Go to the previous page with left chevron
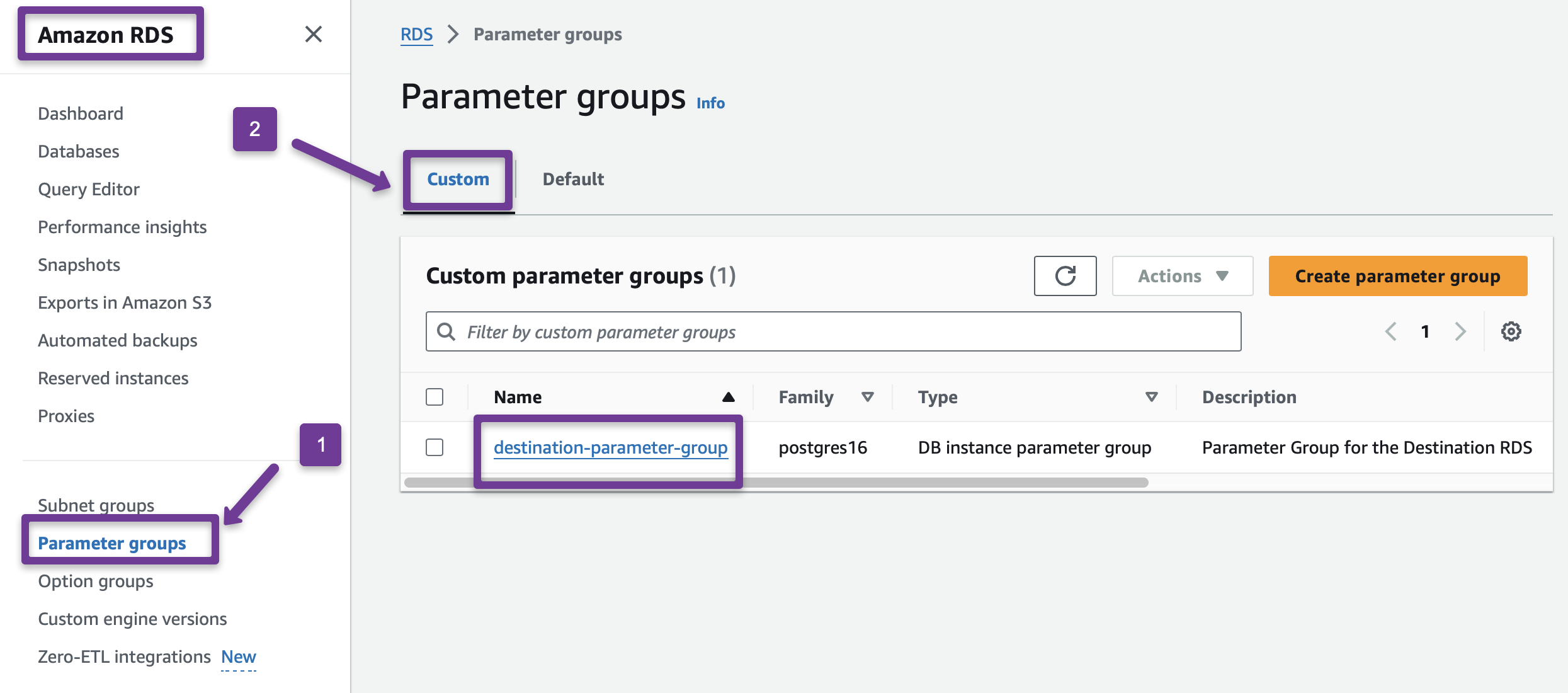 1390,331
